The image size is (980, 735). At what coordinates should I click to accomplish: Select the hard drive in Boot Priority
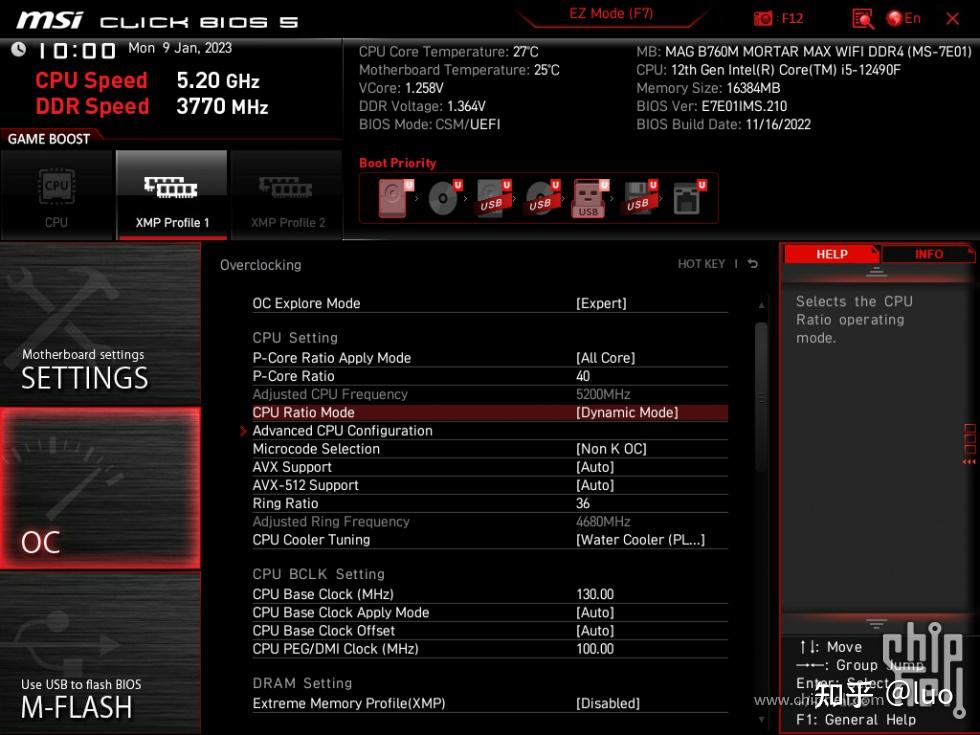pos(391,198)
